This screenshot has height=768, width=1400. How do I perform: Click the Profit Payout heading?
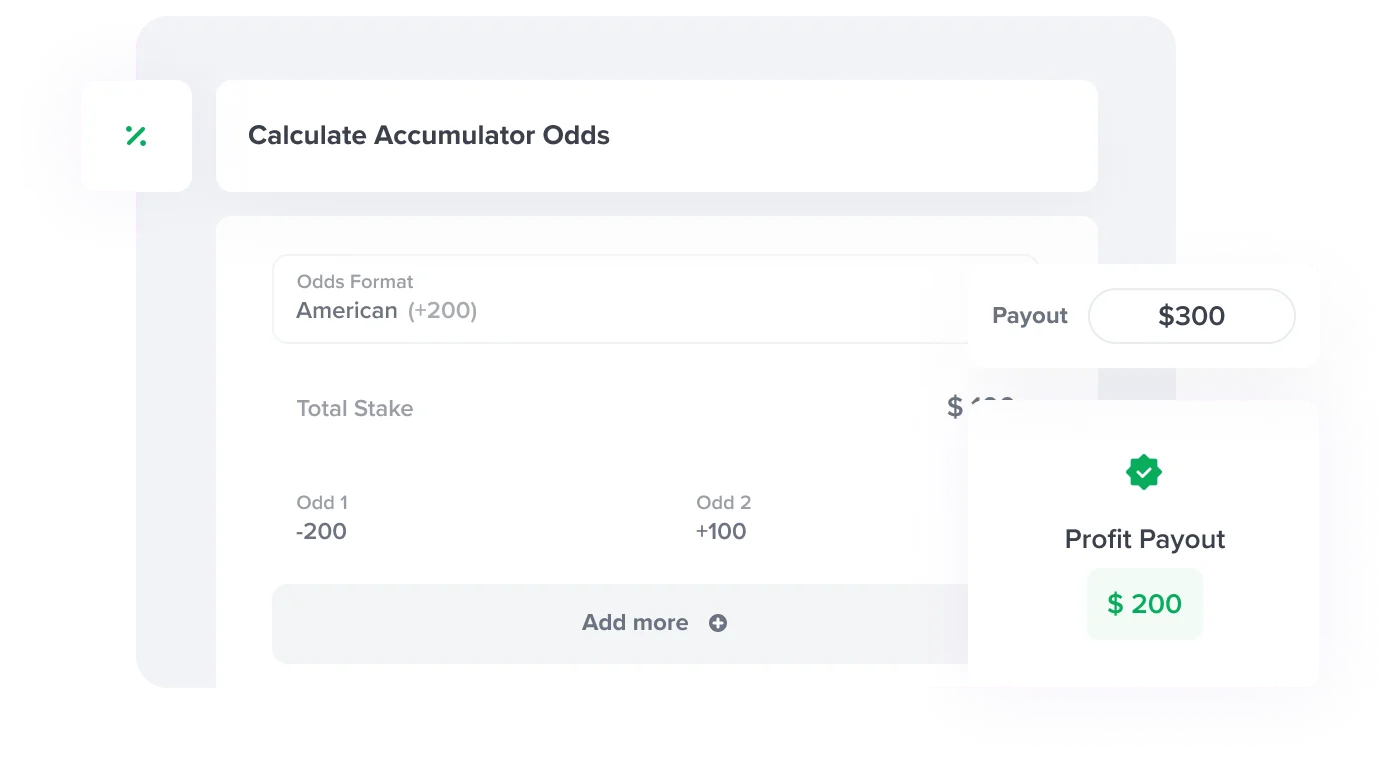point(1145,539)
